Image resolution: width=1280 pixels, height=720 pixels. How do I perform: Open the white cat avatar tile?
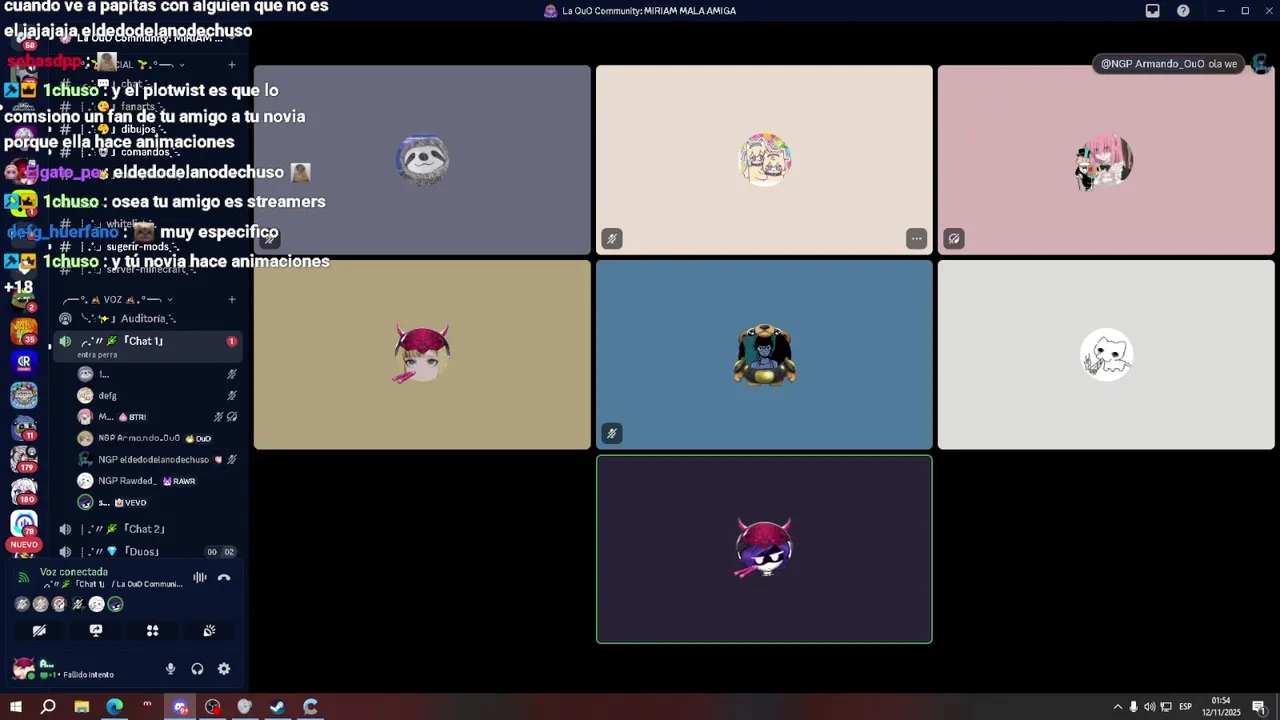(1106, 355)
